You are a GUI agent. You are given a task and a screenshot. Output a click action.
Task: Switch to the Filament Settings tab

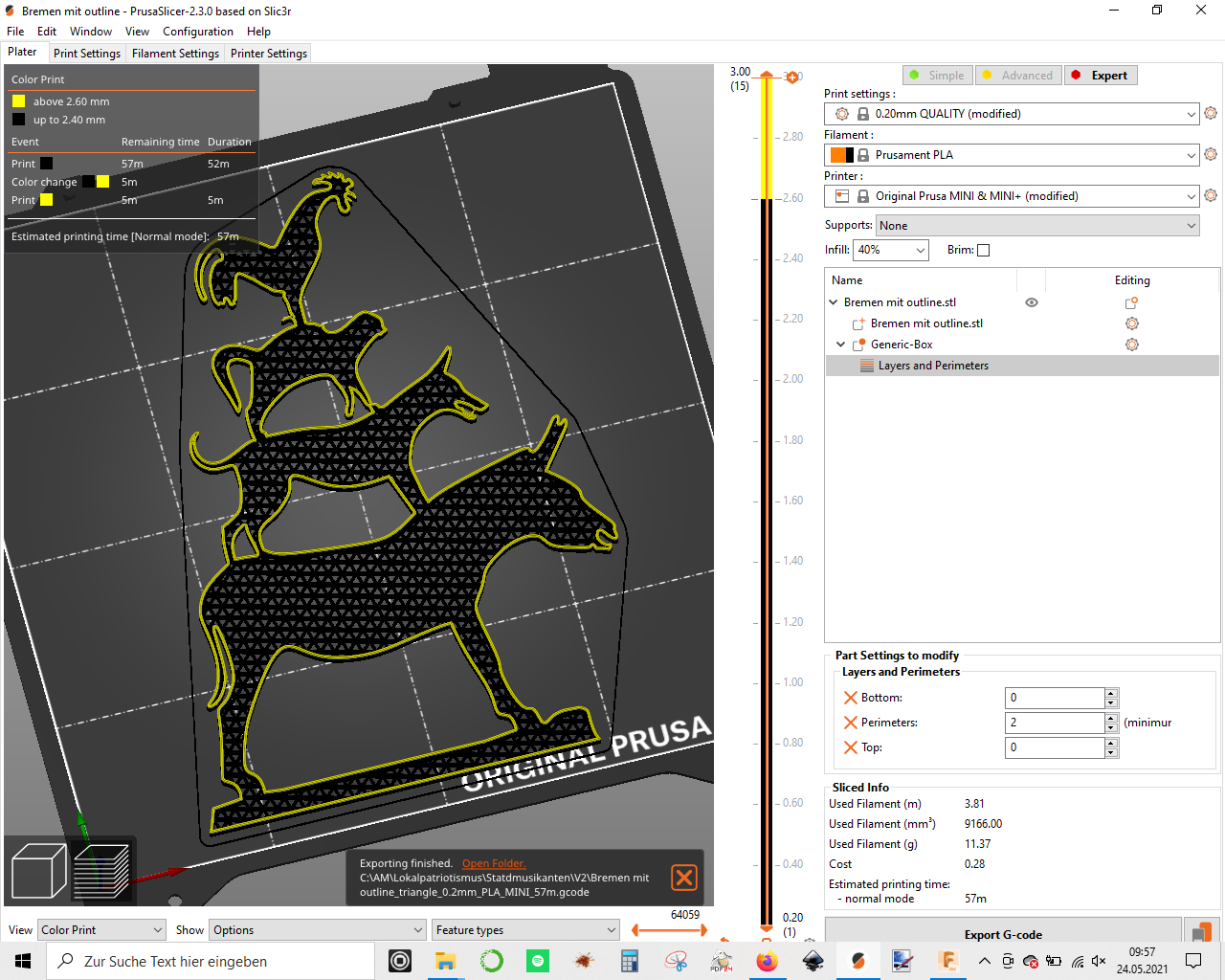point(176,54)
